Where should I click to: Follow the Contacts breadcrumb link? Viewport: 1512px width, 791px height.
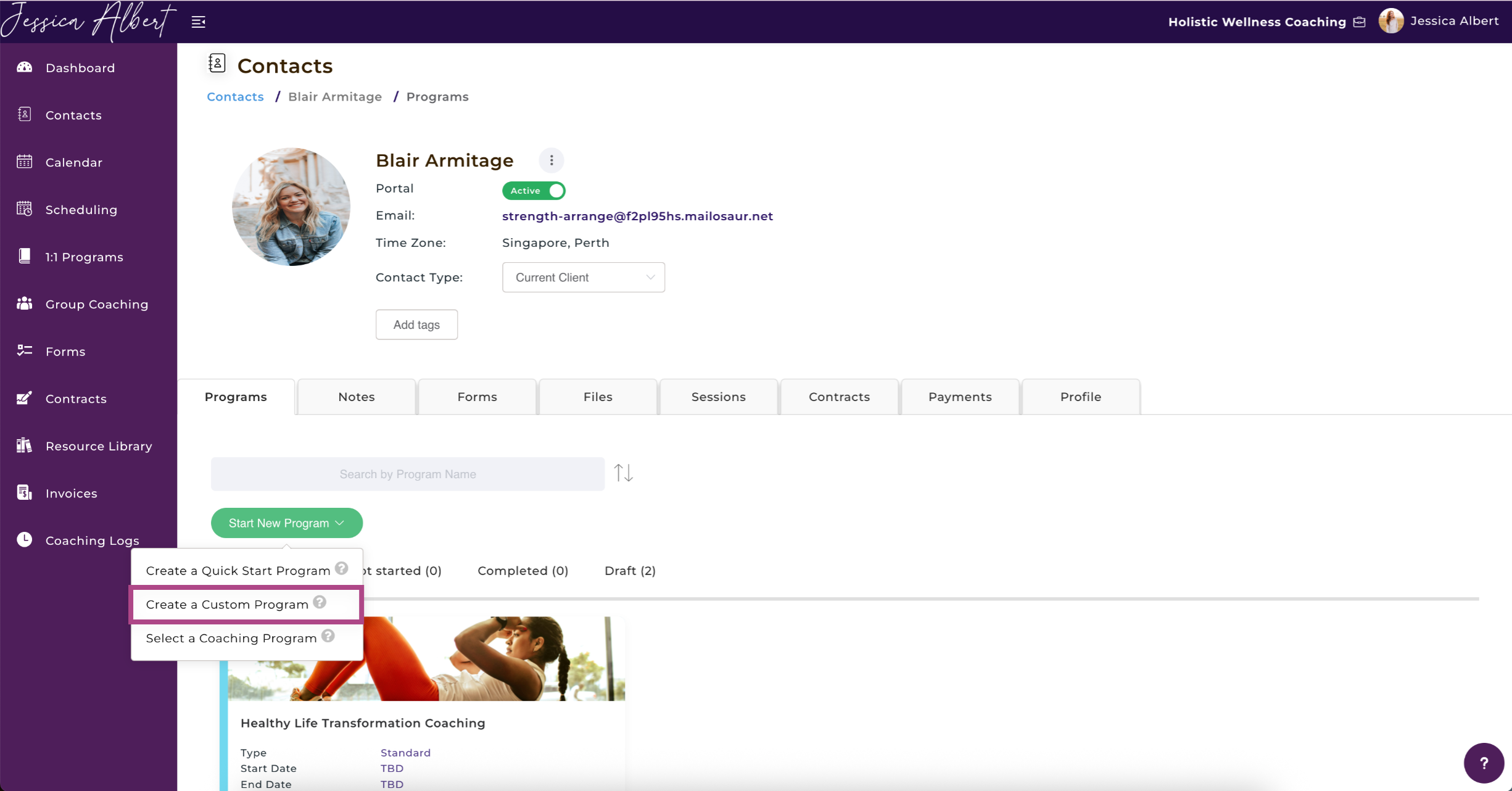click(235, 97)
